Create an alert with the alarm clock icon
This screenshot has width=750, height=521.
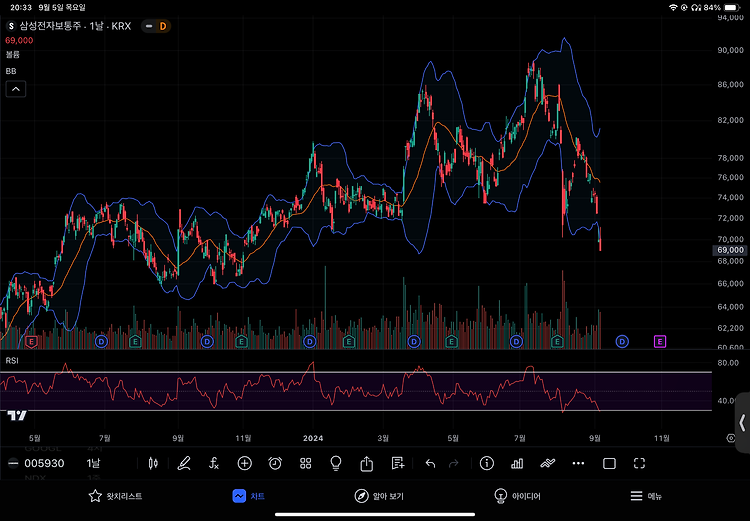pyautogui.click(x=275, y=463)
